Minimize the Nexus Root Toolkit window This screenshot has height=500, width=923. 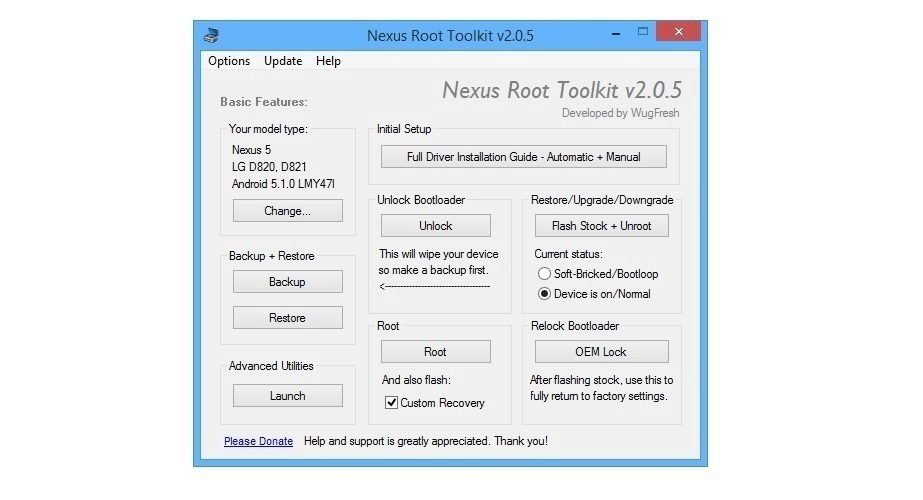click(616, 33)
